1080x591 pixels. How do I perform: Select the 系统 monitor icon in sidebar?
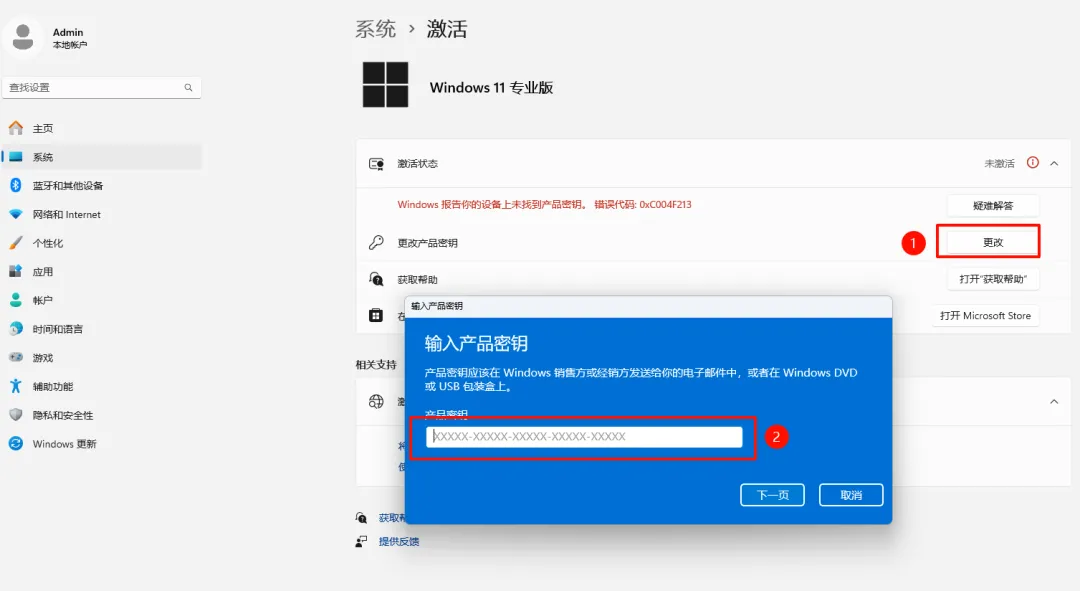(16, 157)
